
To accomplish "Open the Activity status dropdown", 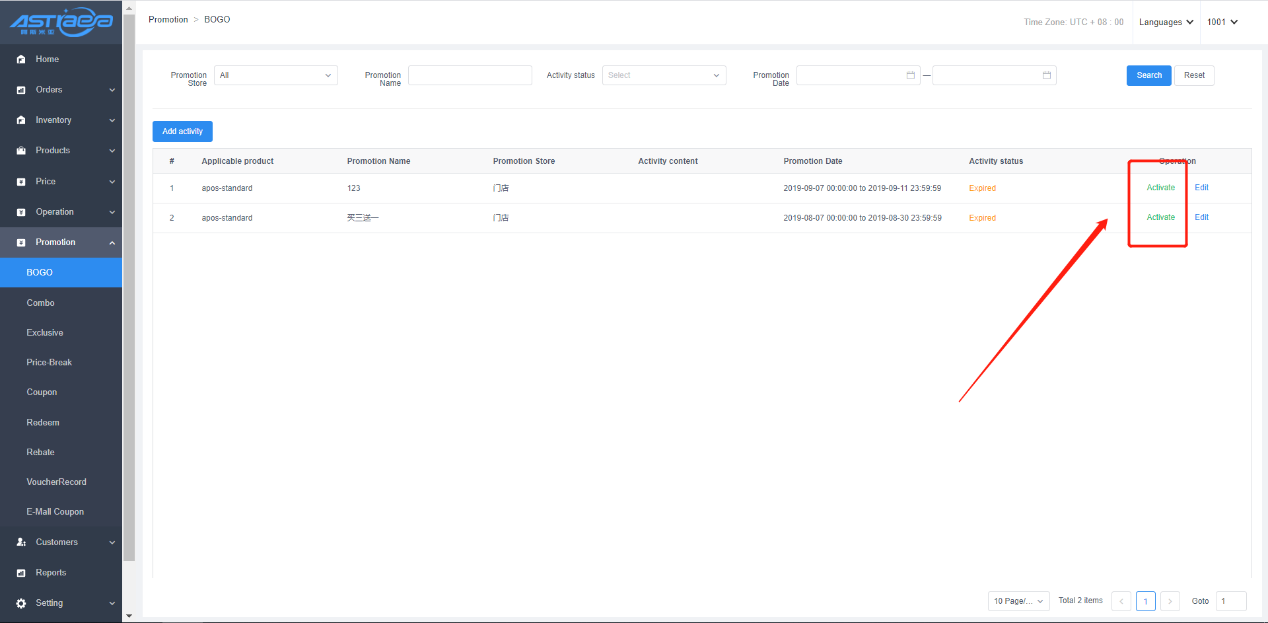I will tap(664, 75).
